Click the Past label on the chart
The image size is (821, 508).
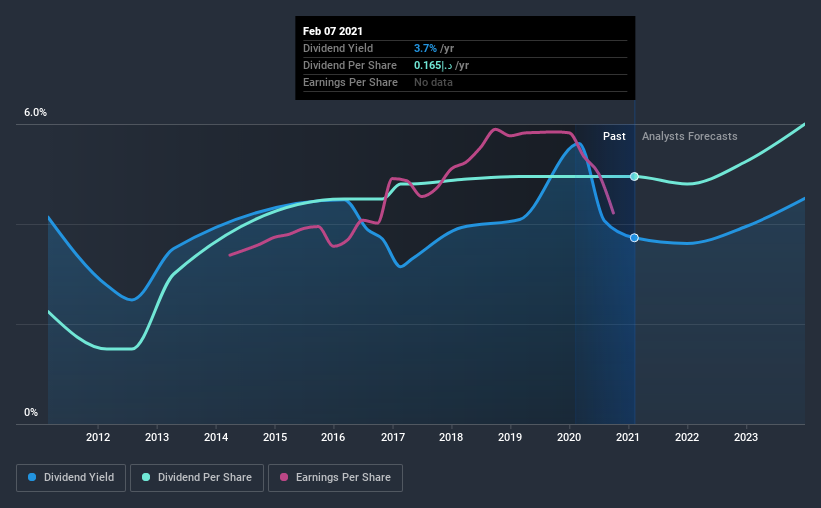click(614, 136)
